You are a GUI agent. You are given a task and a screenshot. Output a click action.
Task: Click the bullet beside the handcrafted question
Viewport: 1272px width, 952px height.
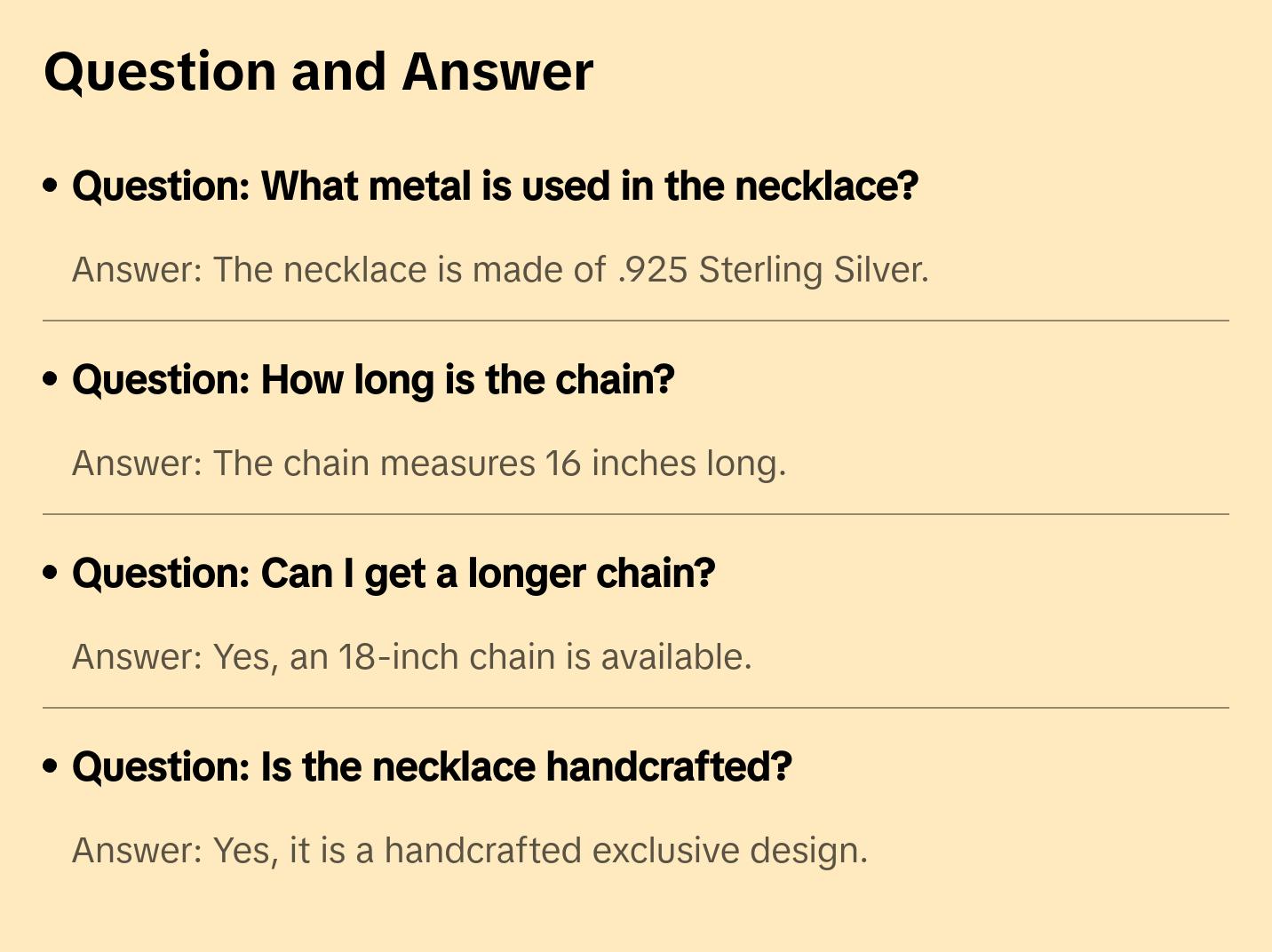[x=51, y=766]
